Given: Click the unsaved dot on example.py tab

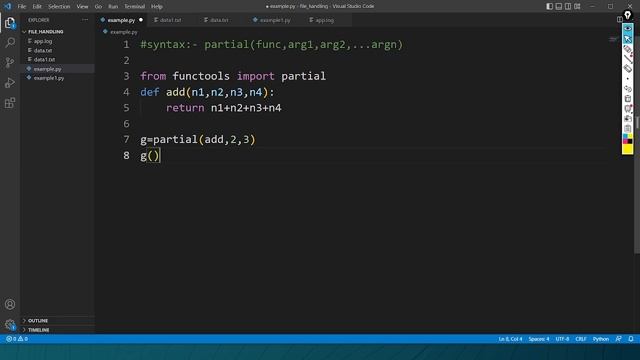Looking at the screenshot, I should point(141,20).
